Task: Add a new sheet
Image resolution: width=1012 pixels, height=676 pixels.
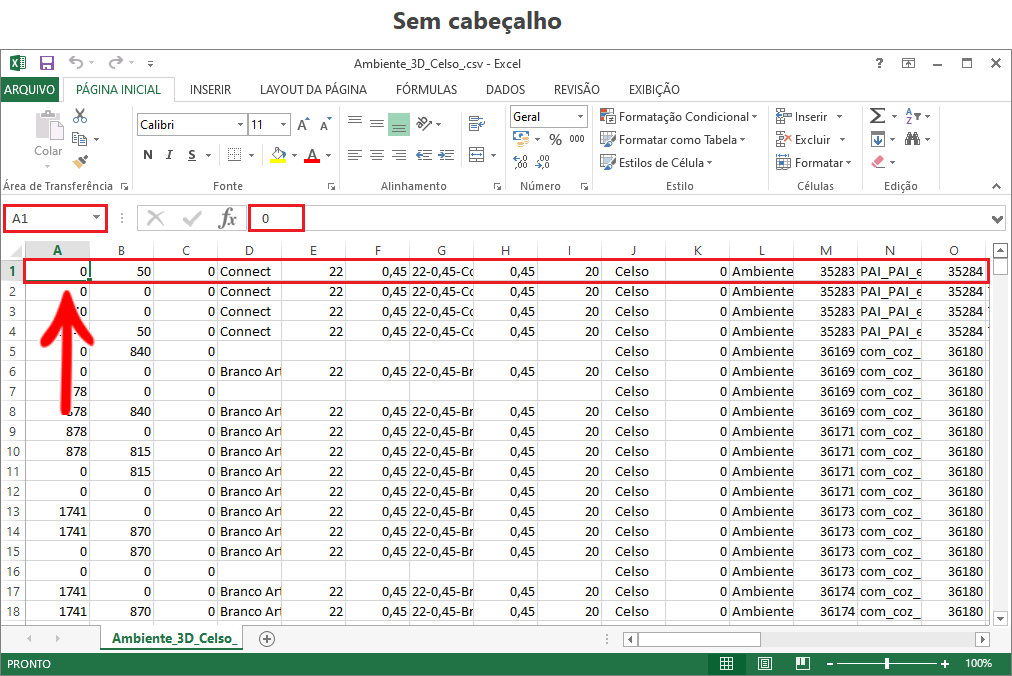Action: pyautogui.click(x=267, y=639)
